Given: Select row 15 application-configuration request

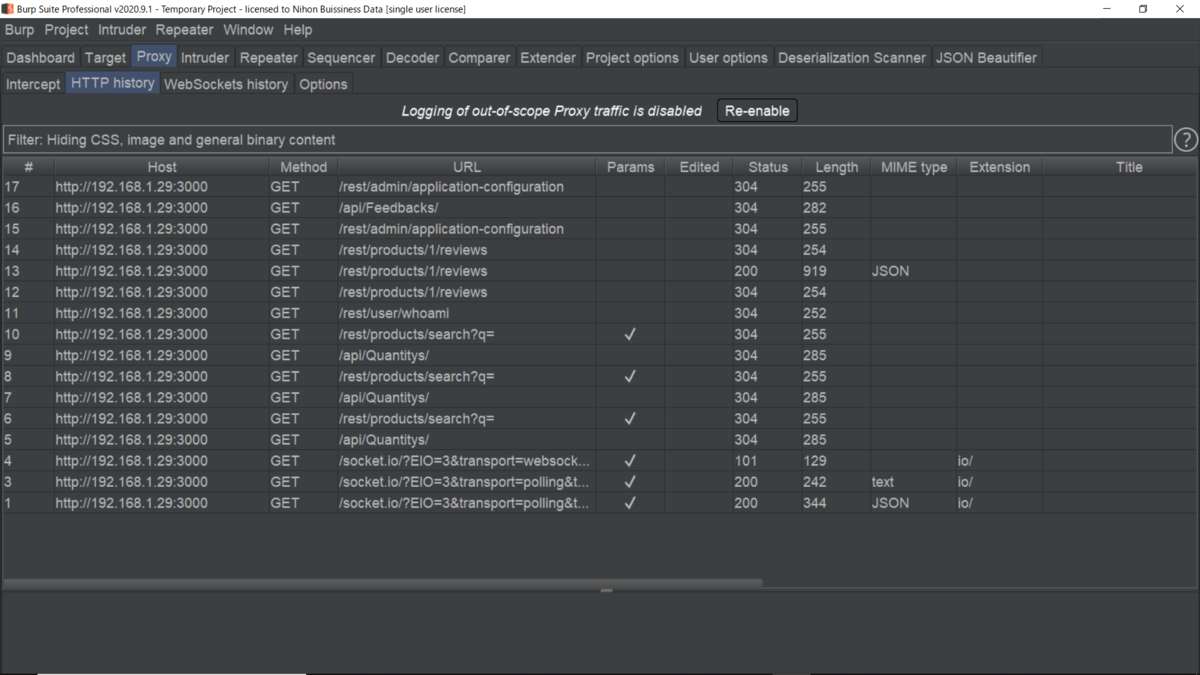Looking at the screenshot, I should pyautogui.click(x=600, y=229).
